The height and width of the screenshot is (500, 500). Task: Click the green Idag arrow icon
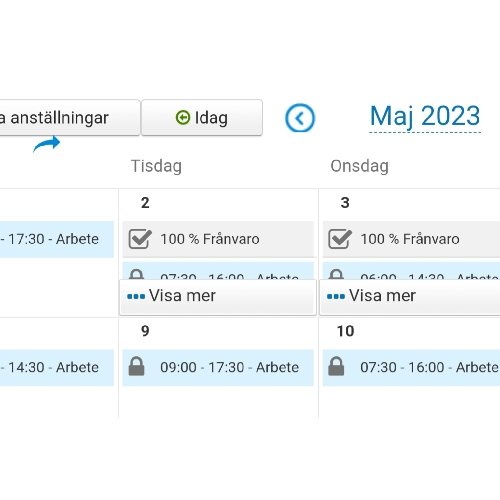(x=183, y=118)
